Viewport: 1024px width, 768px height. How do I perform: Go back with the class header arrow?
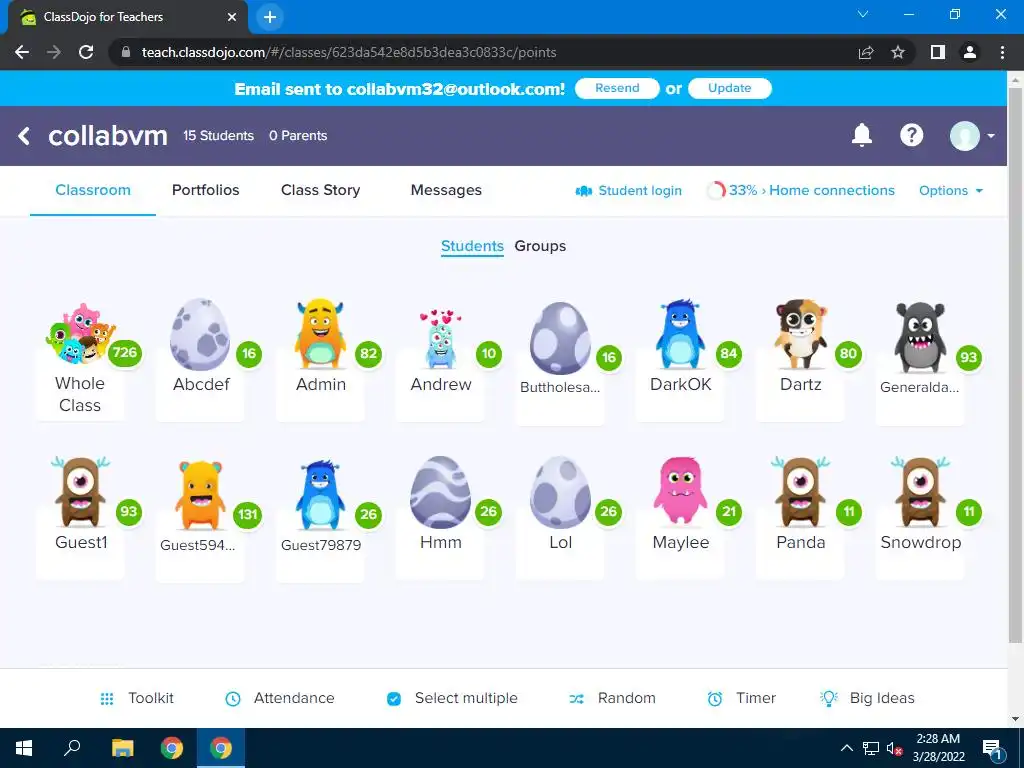[x=24, y=136]
